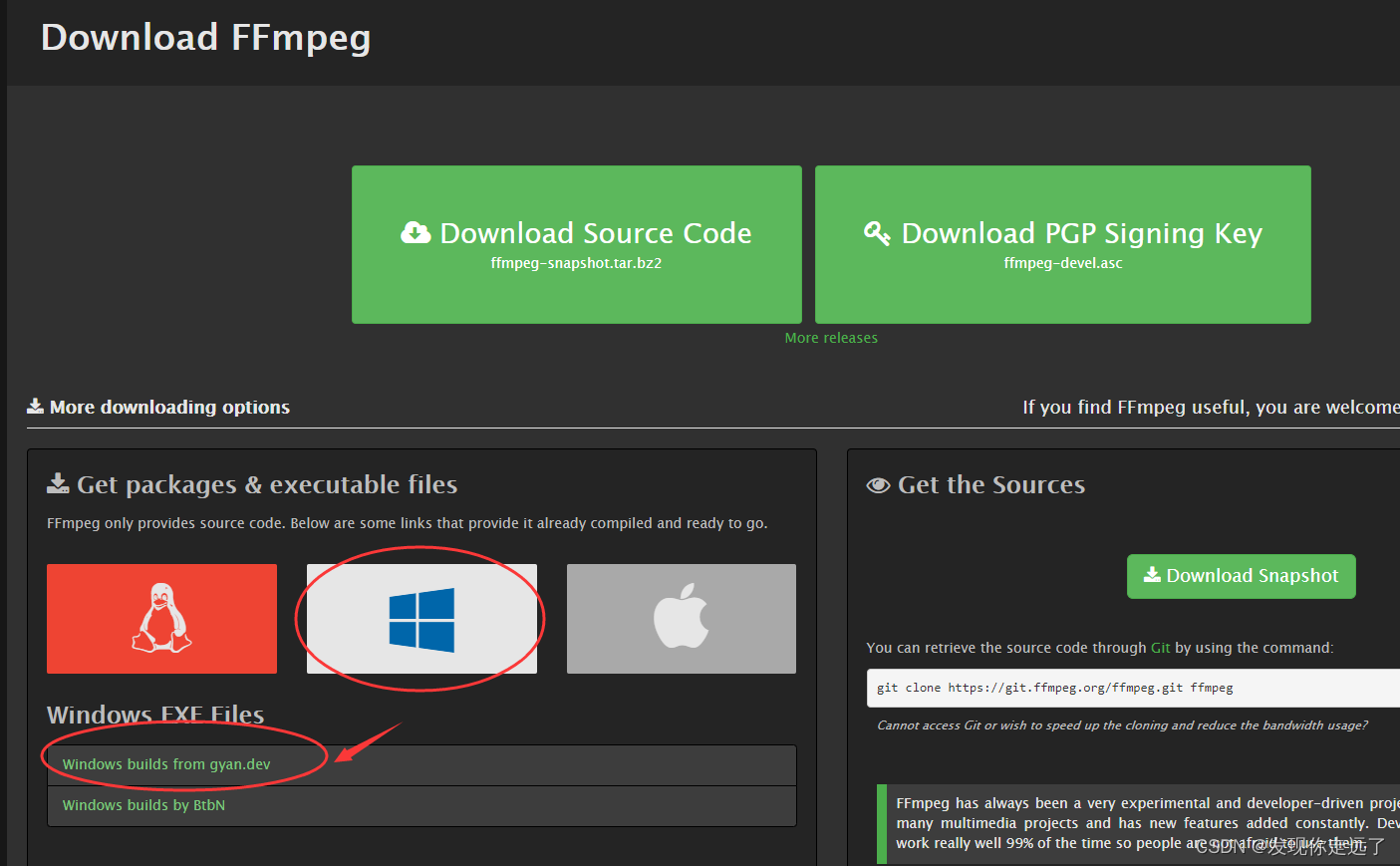Click the git clone command box

[x=1133, y=688]
